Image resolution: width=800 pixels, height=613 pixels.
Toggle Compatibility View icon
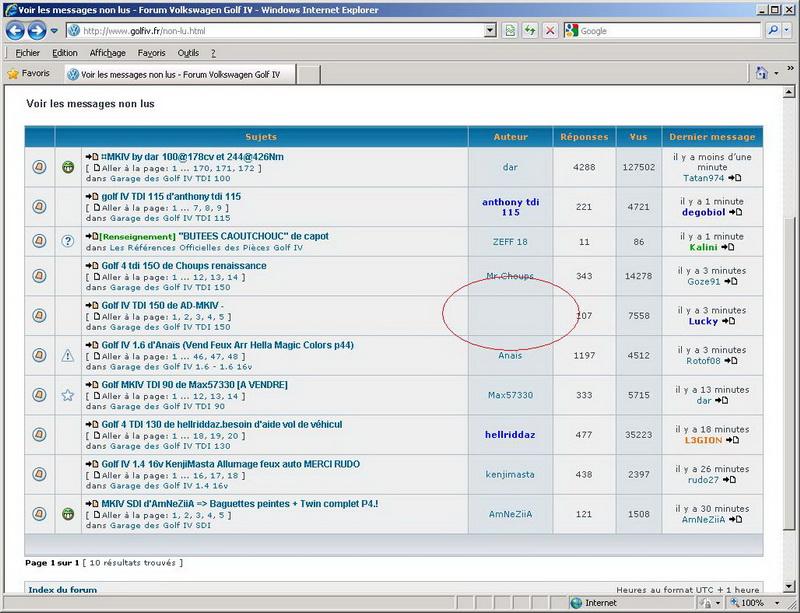click(510, 31)
